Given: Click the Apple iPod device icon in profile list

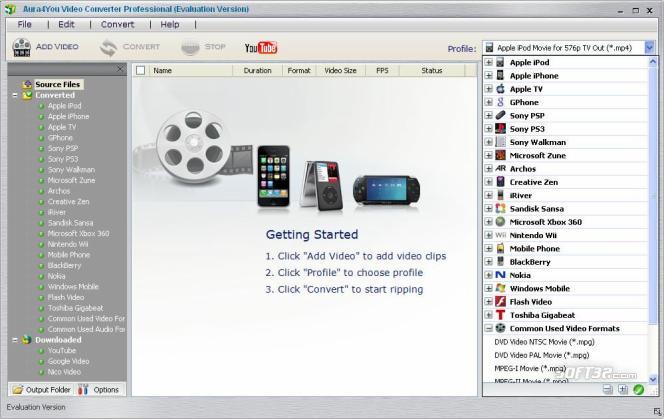Looking at the screenshot, I should click(x=501, y=62).
